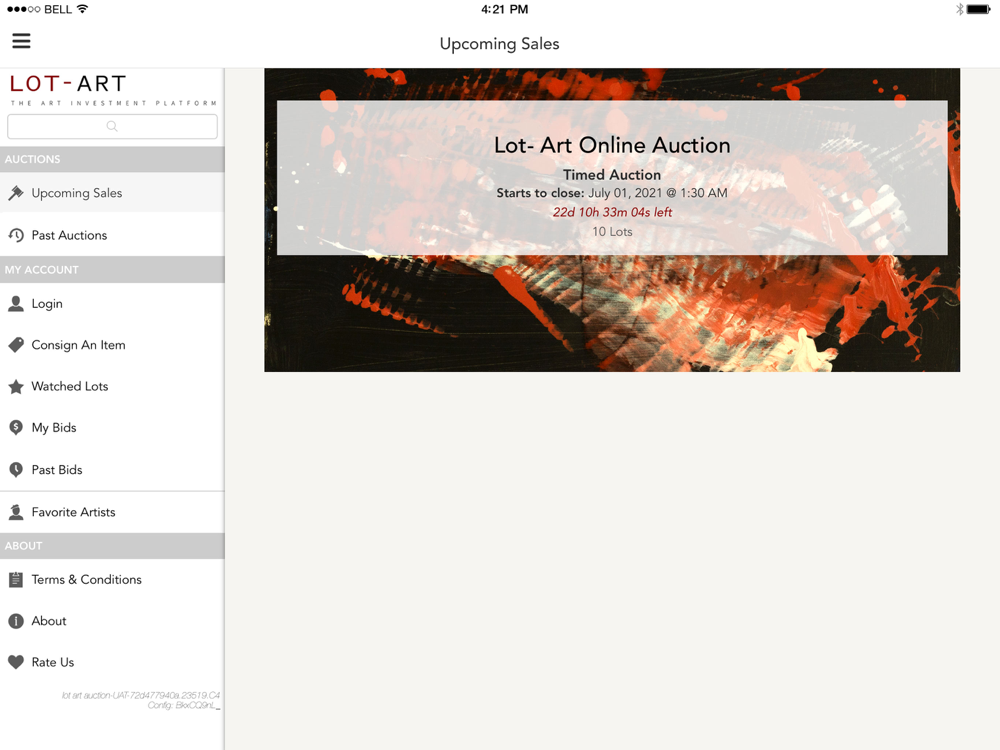Viewport: 1000px width, 750px height.
Task: Click the 4:21 PM clock
Action: [504, 9]
